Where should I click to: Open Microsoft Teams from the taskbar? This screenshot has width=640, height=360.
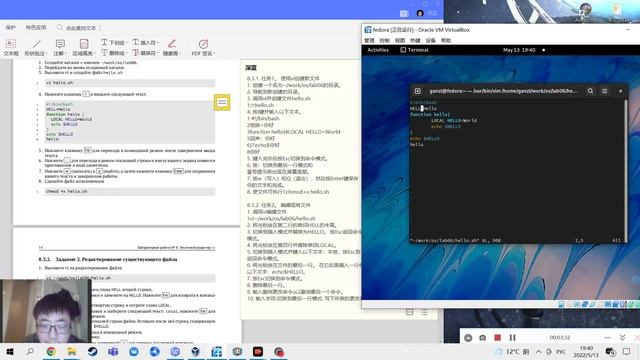(x=113, y=351)
